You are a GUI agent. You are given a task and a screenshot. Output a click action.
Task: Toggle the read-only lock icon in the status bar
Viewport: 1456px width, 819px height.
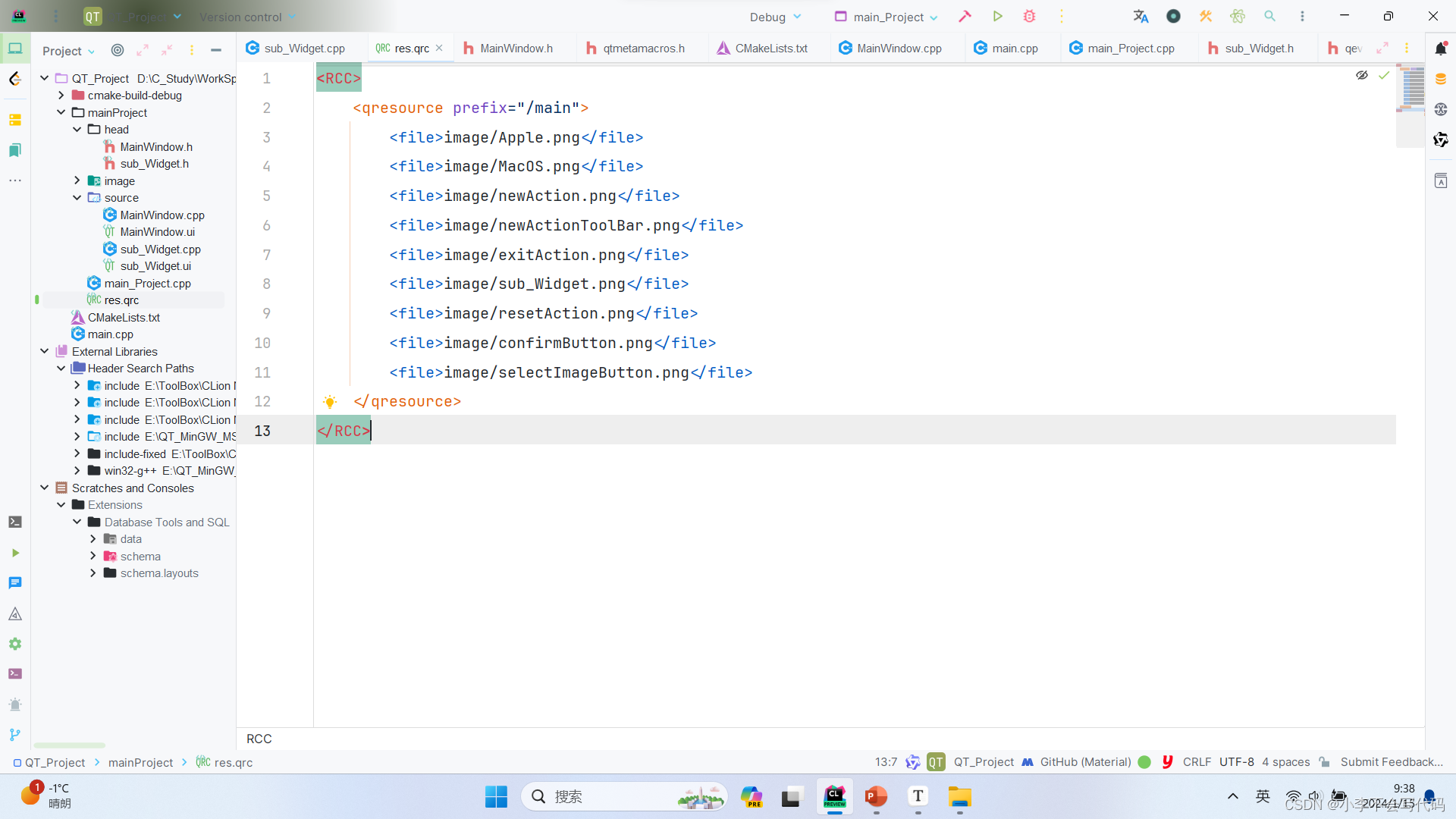coord(1325,762)
